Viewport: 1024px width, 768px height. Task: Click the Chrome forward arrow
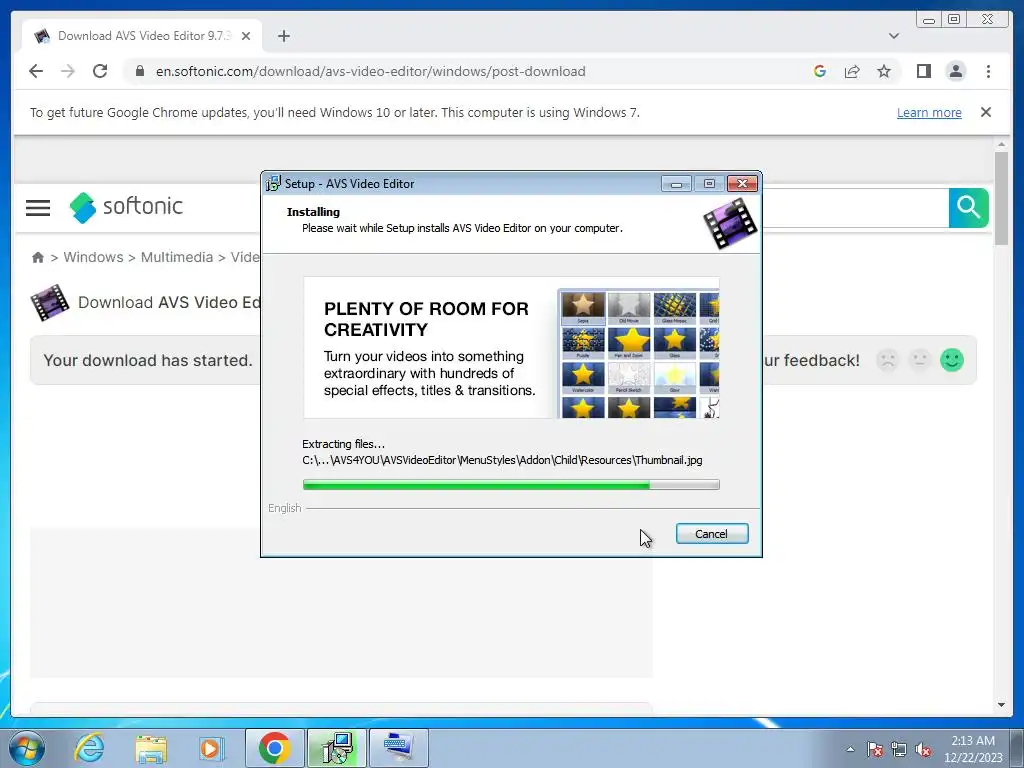(x=68, y=71)
